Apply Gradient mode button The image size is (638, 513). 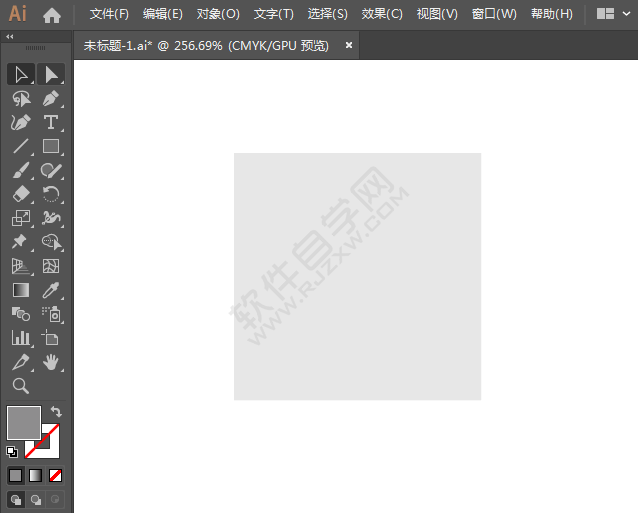click(35, 475)
